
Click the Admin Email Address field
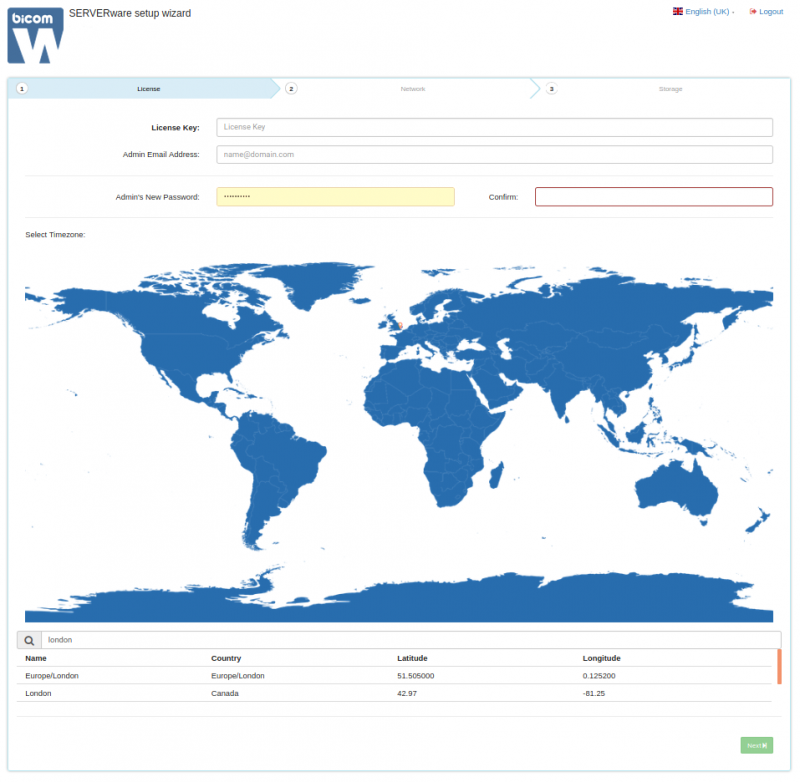tap(494, 154)
